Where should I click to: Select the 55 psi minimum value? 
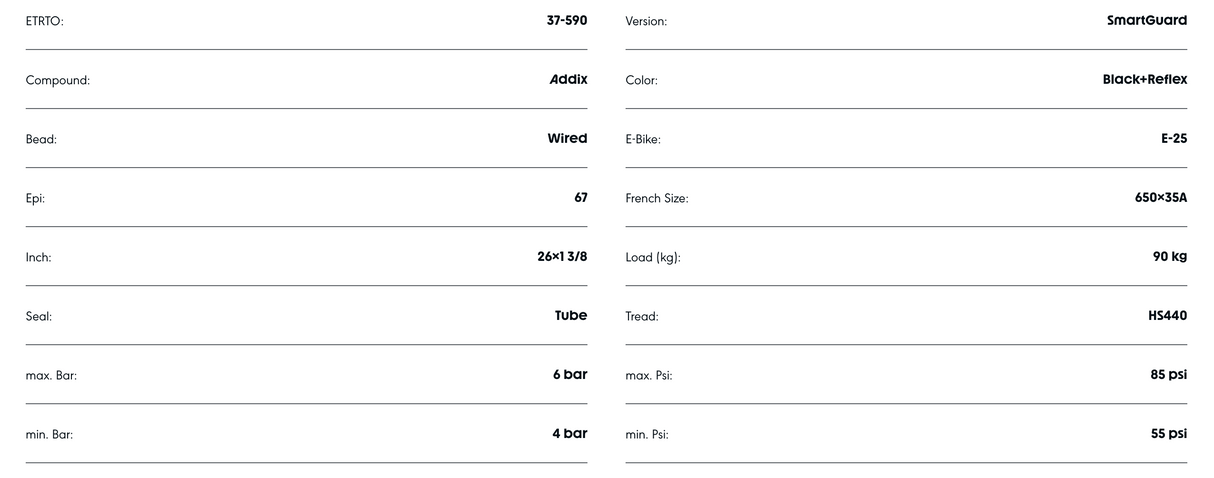tap(1169, 433)
